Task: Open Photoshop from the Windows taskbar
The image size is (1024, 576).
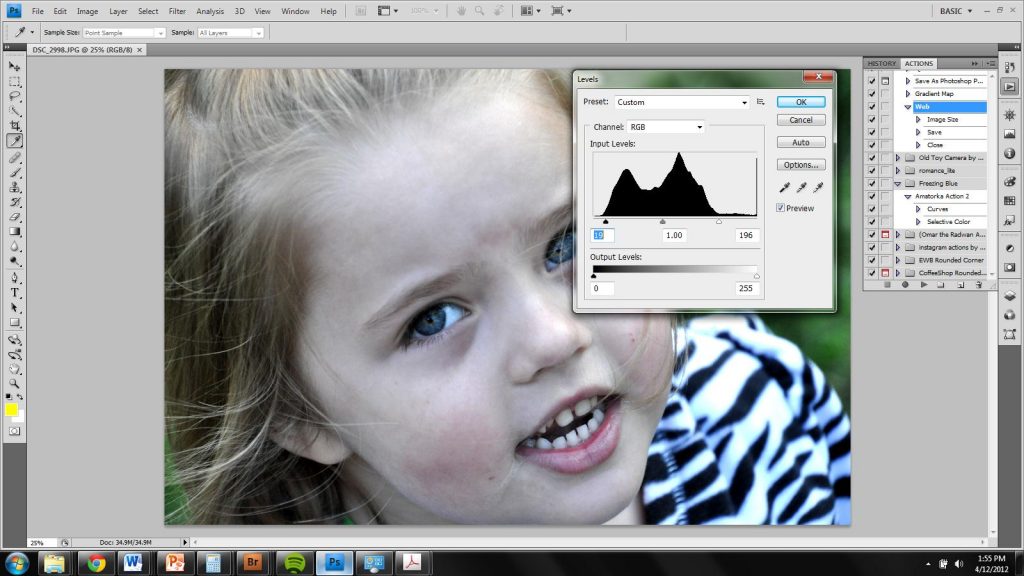Action: pyautogui.click(x=334, y=561)
